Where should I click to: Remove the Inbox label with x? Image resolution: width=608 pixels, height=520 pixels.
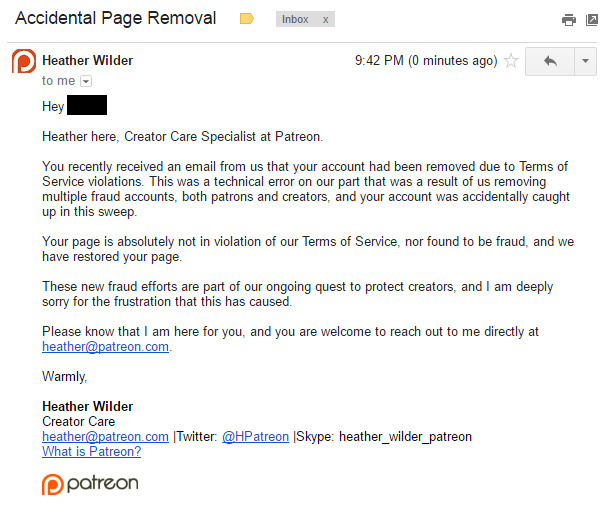[325, 19]
